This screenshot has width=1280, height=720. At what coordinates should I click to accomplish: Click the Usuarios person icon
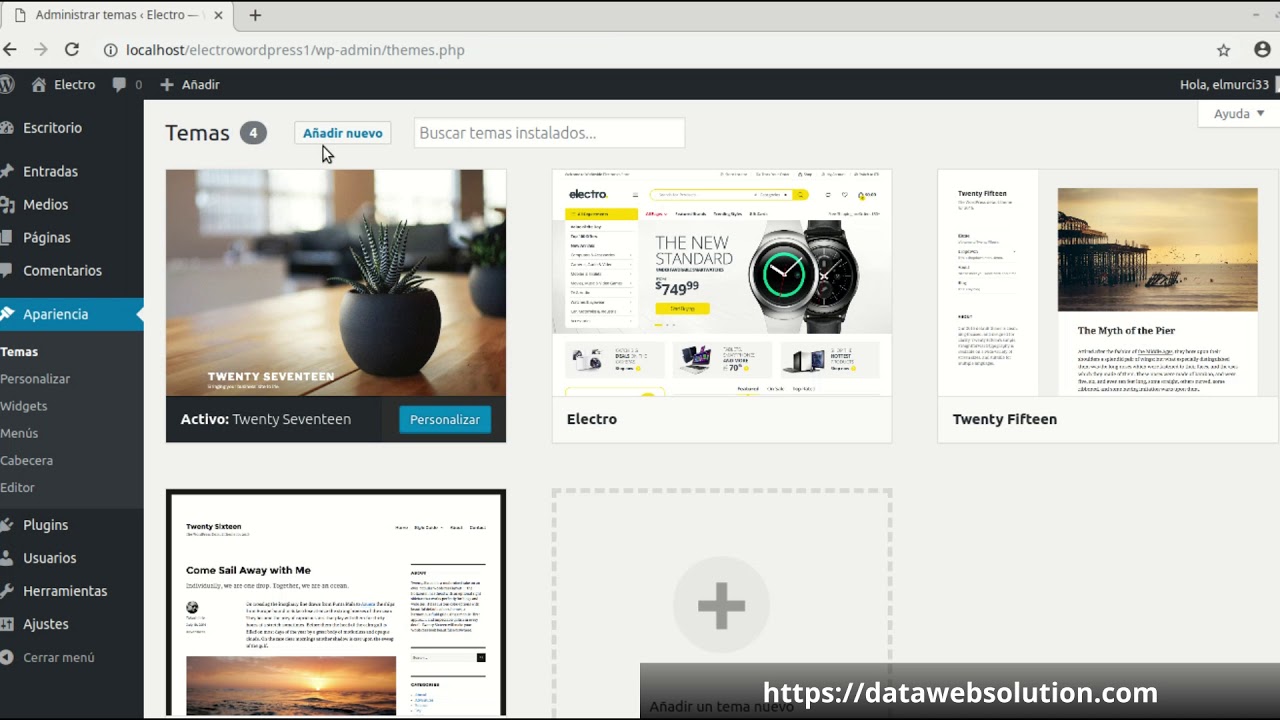tap(7, 557)
